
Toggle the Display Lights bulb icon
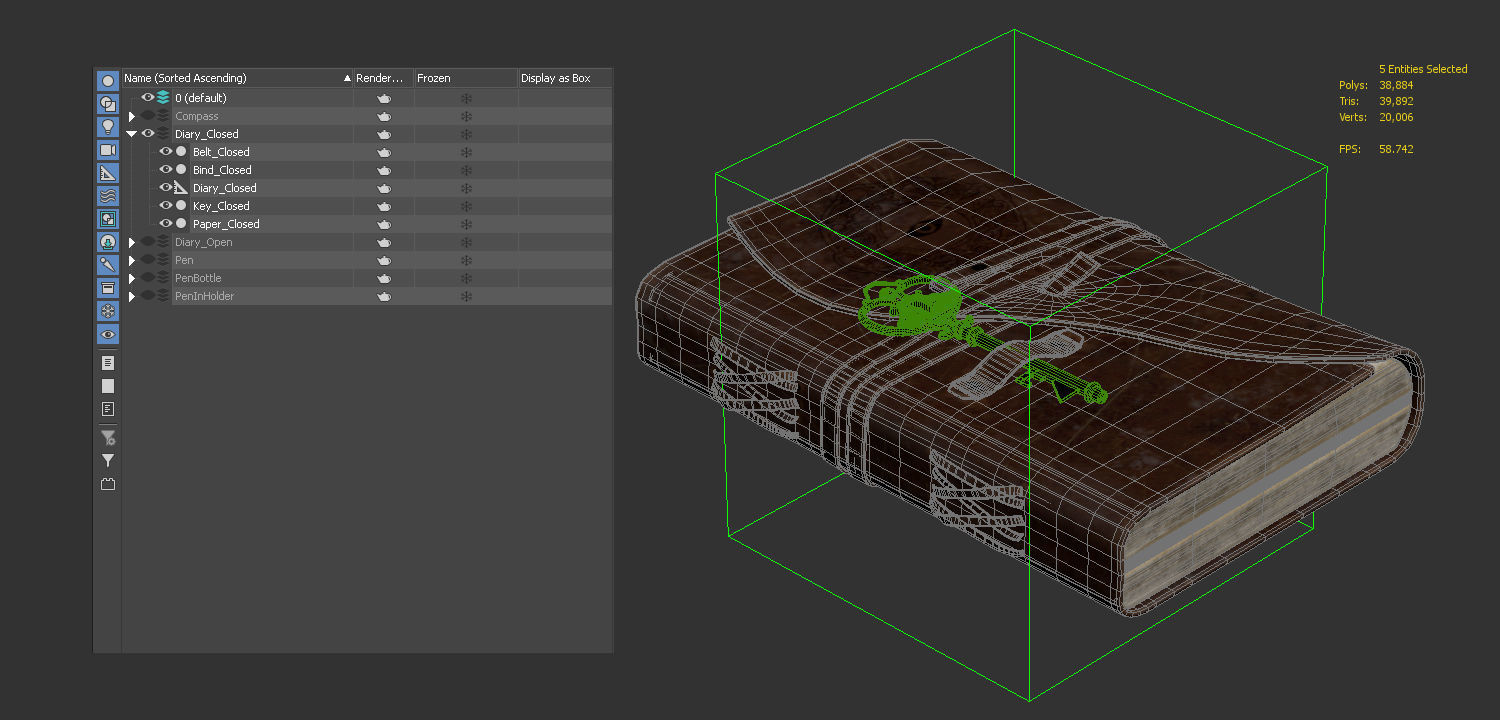point(108,127)
